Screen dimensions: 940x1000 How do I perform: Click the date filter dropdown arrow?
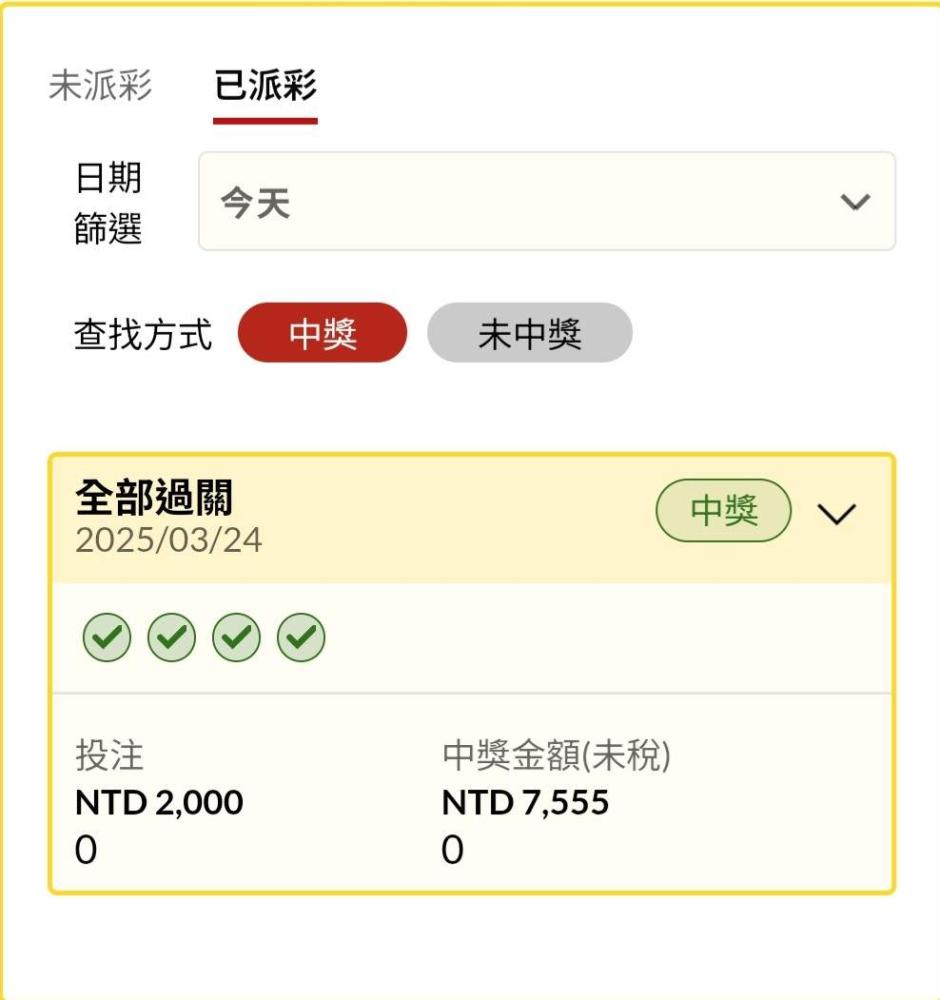[x=855, y=202]
